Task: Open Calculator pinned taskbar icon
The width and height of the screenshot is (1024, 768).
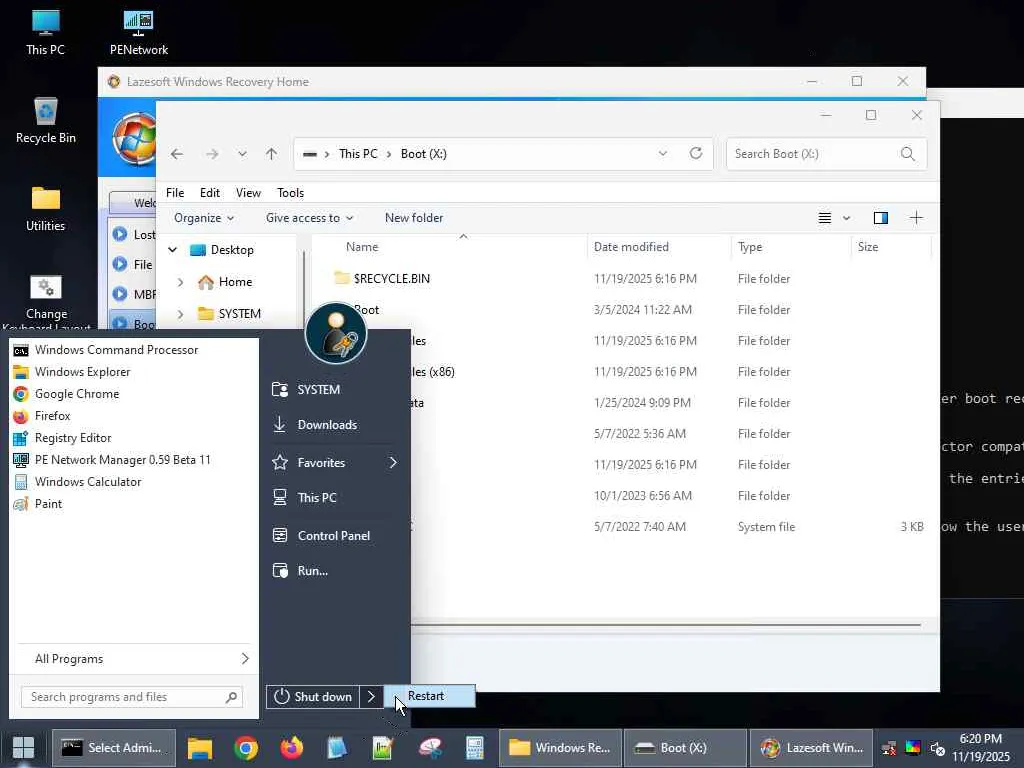Action: (x=474, y=748)
